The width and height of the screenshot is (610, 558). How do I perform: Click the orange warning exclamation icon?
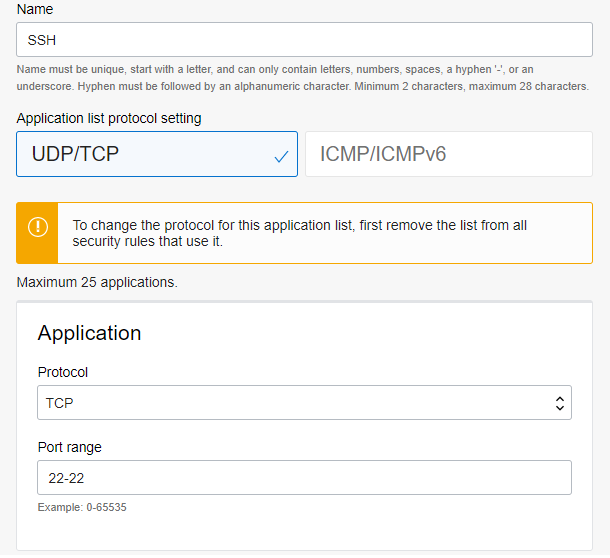(x=37, y=226)
